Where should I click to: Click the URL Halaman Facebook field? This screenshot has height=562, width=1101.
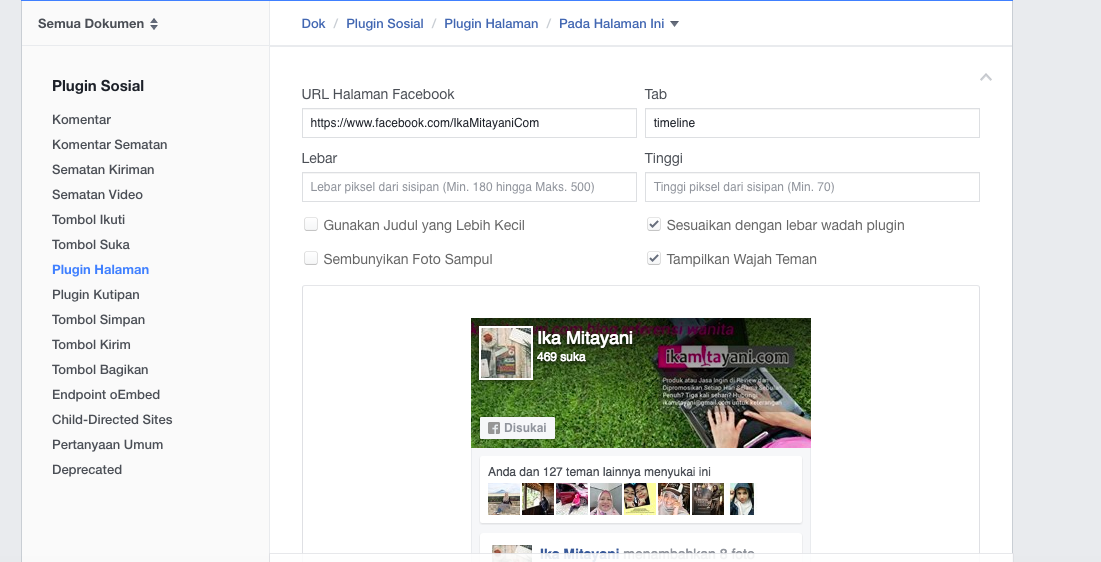tap(469, 123)
